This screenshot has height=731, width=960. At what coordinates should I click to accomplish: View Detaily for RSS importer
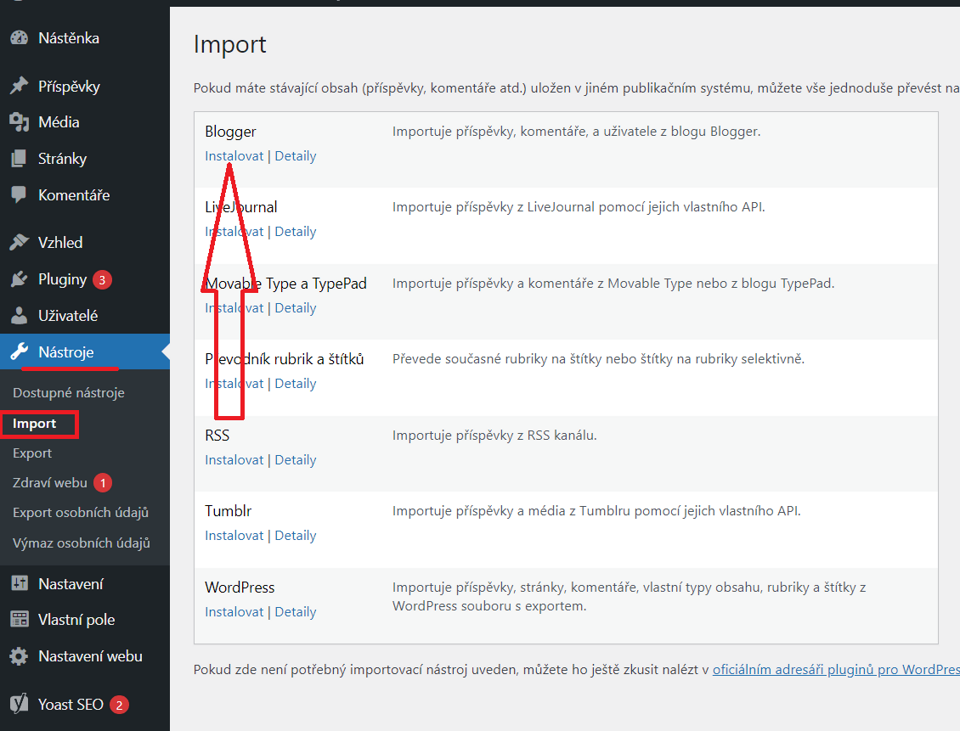[x=295, y=460]
